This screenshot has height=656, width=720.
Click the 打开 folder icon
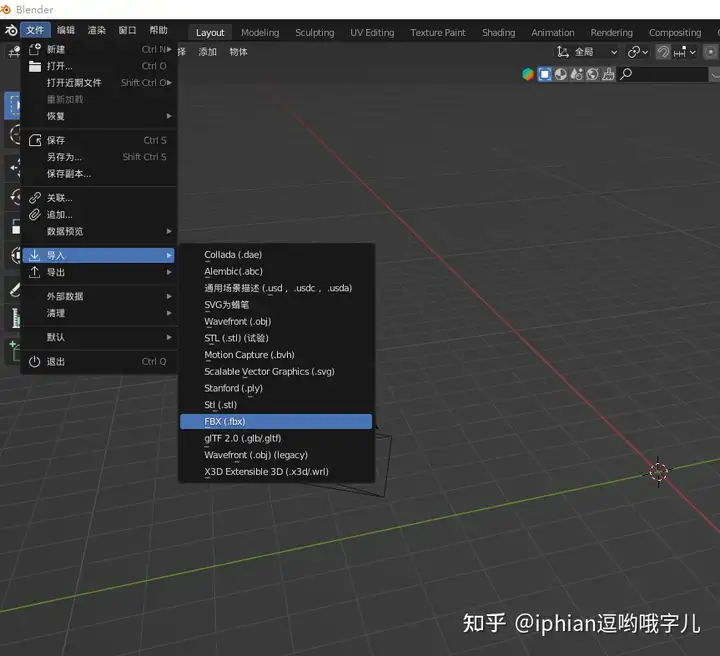click(35, 66)
